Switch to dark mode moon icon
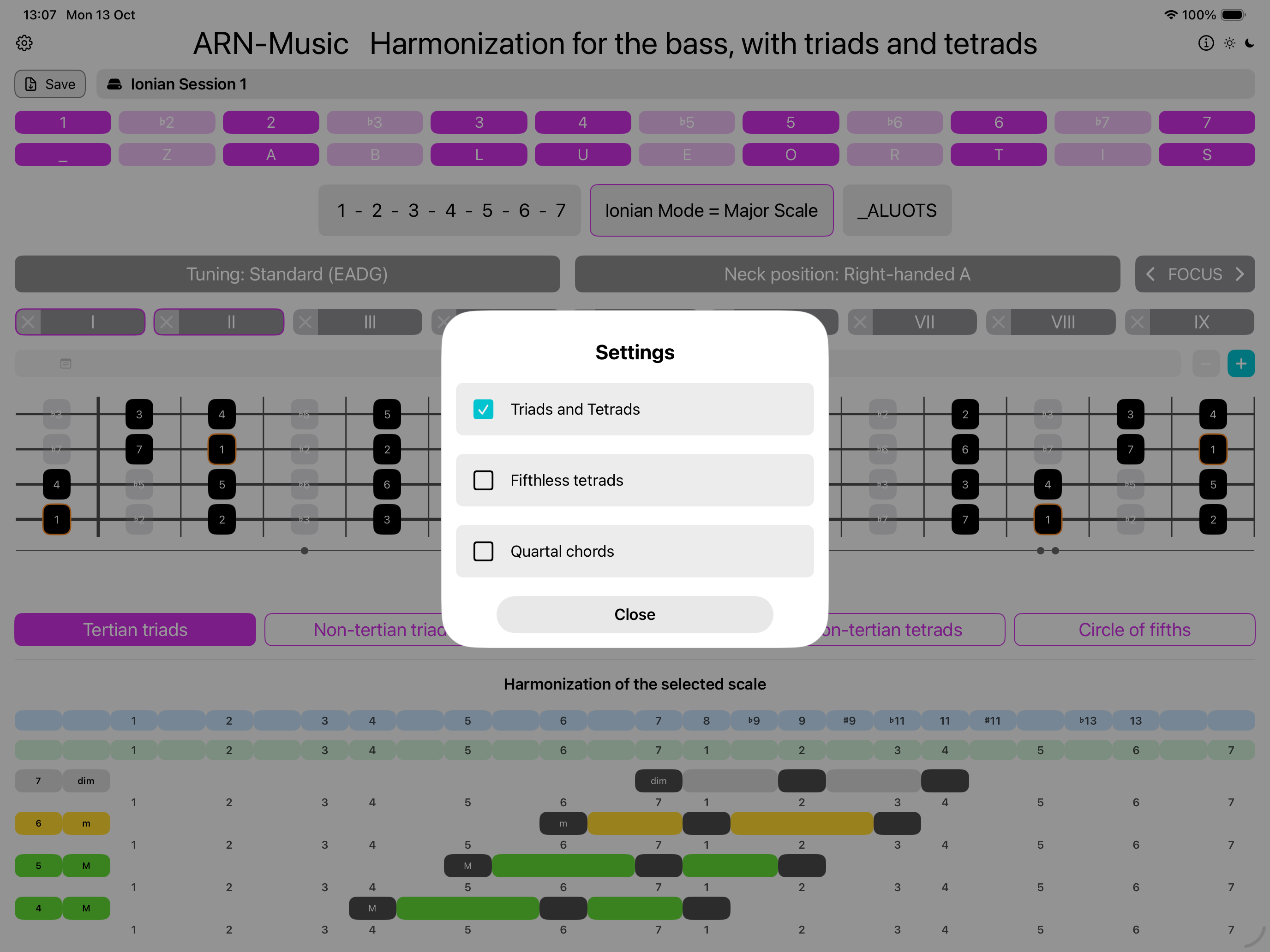This screenshot has height=952, width=1270. [1250, 43]
